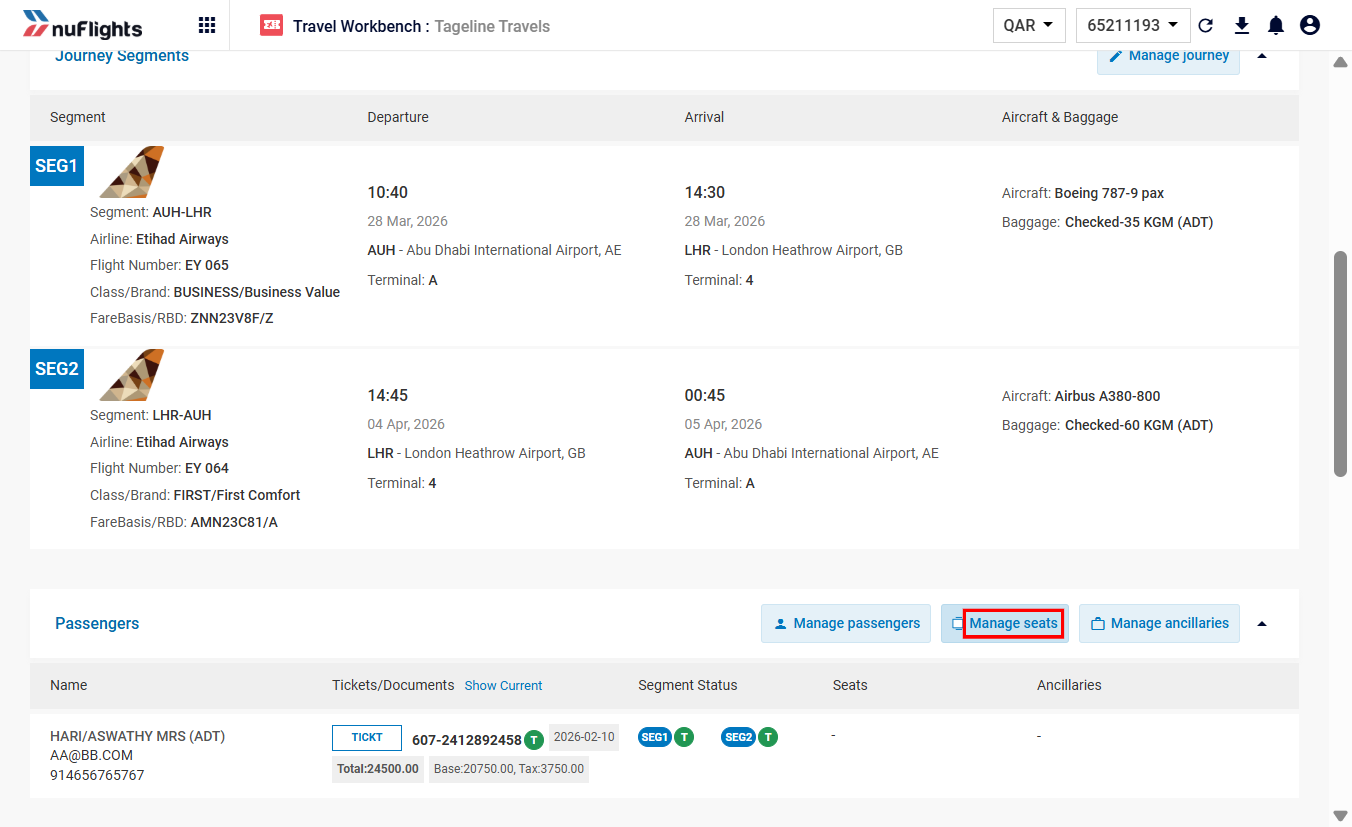The image size is (1352, 827).
Task: Click the Tickets/Documents column header
Action: tap(393, 685)
